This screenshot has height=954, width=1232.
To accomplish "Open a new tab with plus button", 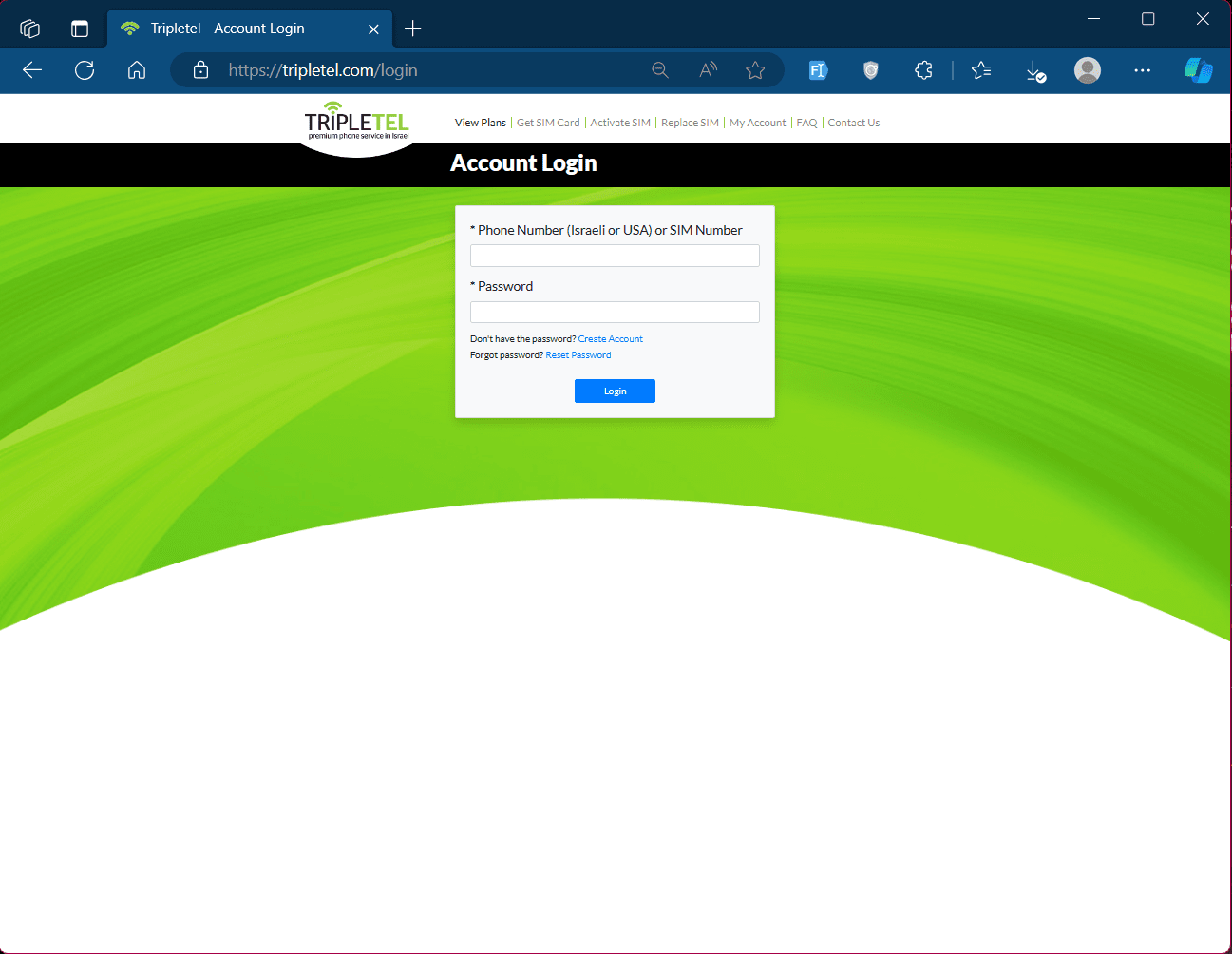I will coord(412,29).
